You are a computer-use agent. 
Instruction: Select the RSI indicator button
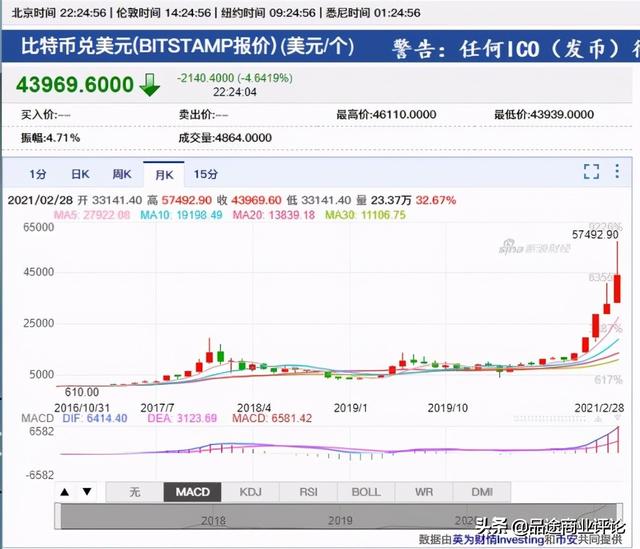pyautogui.click(x=308, y=492)
